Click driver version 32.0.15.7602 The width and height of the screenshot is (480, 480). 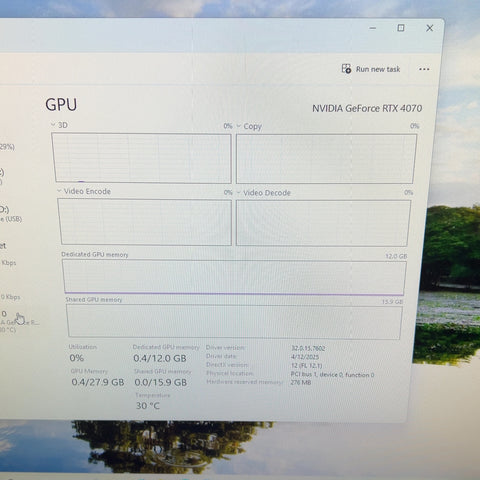(x=308, y=348)
